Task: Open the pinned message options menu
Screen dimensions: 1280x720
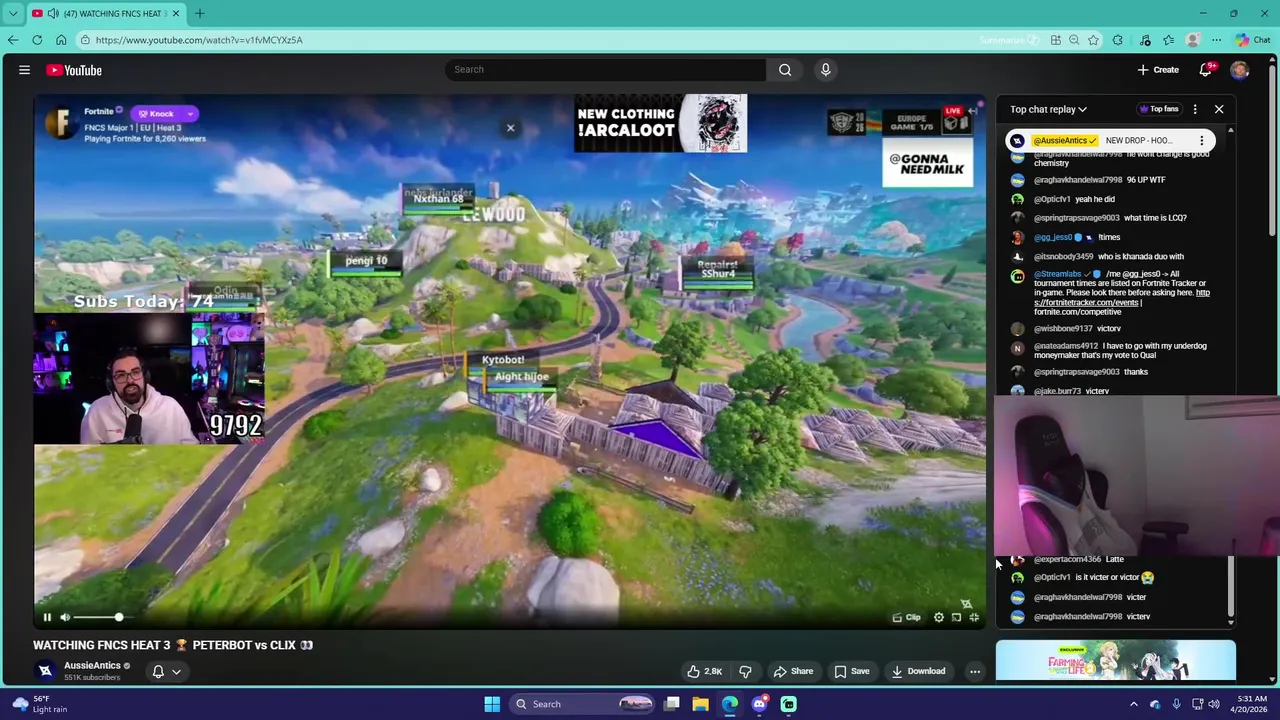Action: click(x=1201, y=141)
